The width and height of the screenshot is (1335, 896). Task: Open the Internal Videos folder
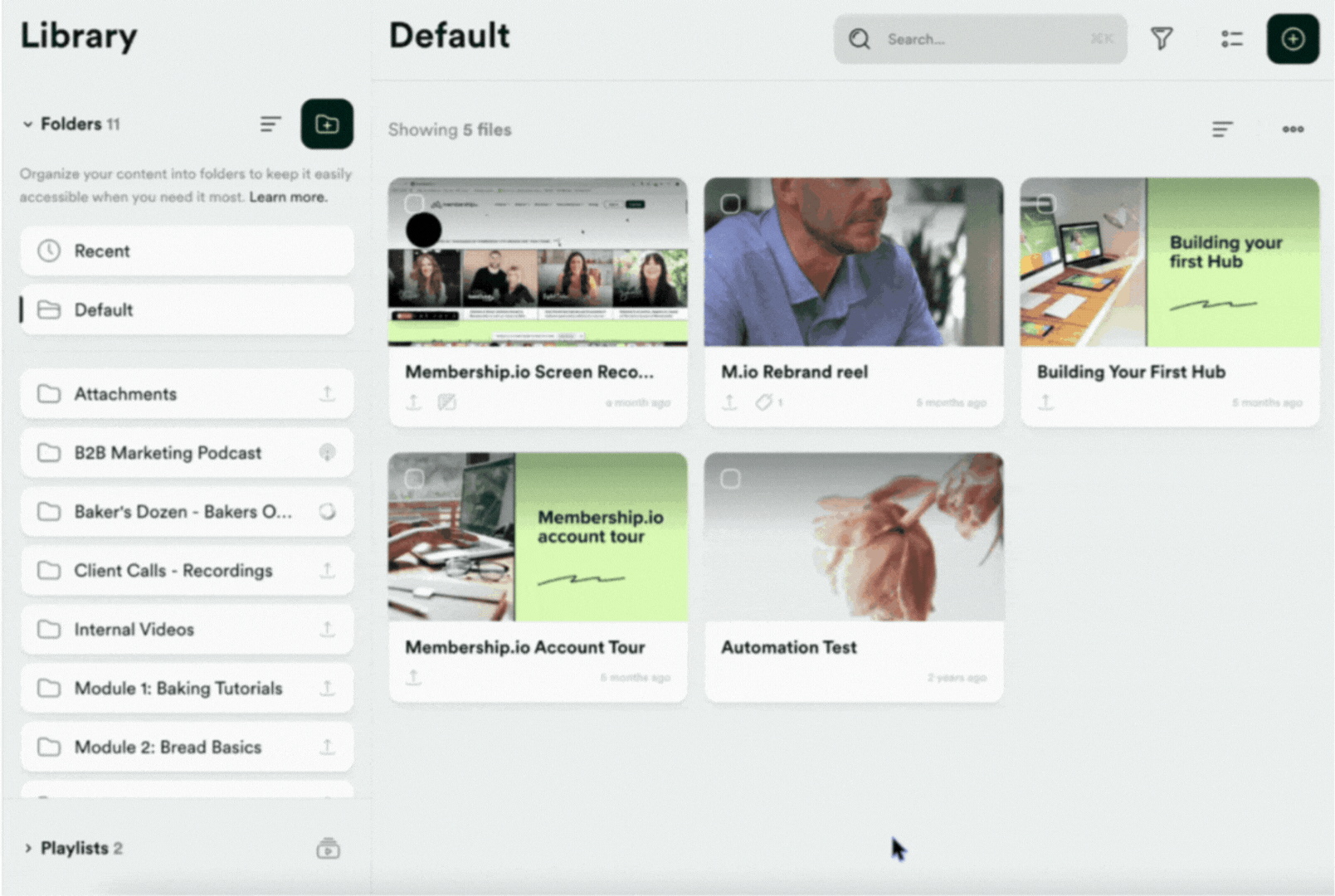click(x=187, y=629)
